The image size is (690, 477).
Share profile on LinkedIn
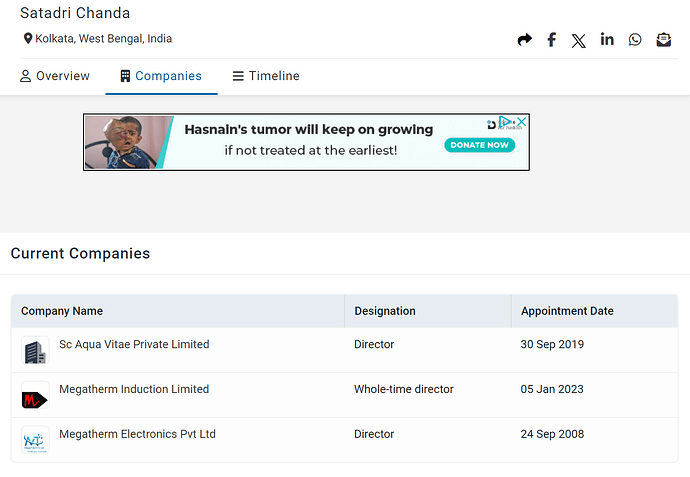click(607, 40)
